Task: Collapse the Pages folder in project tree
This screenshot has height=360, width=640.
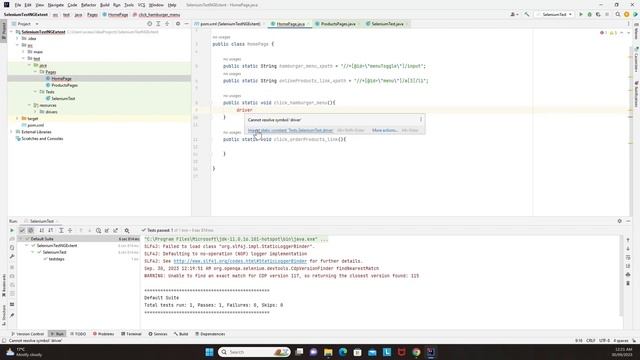Action: (36, 72)
